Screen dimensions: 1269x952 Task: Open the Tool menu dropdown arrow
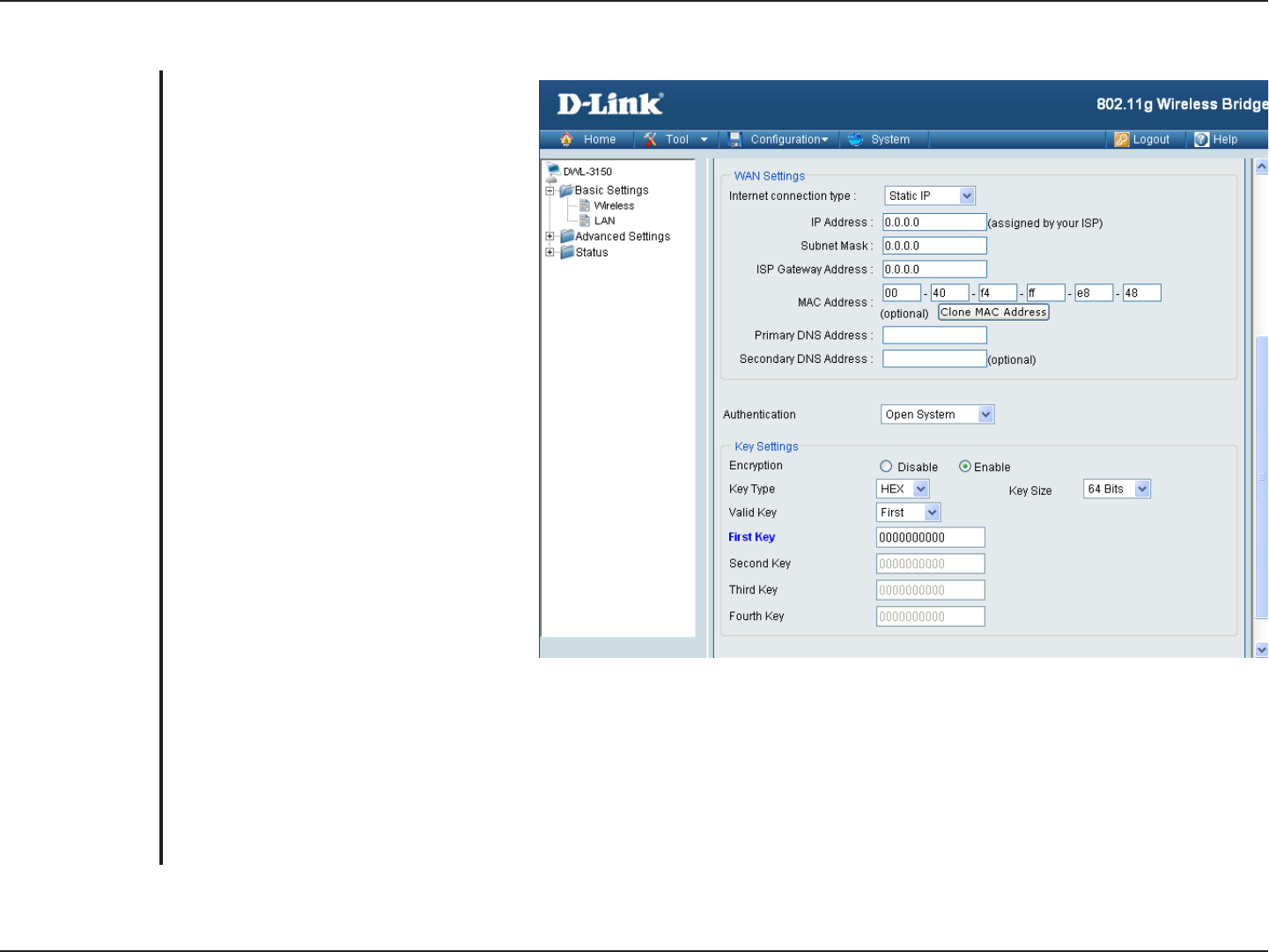tap(704, 139)
